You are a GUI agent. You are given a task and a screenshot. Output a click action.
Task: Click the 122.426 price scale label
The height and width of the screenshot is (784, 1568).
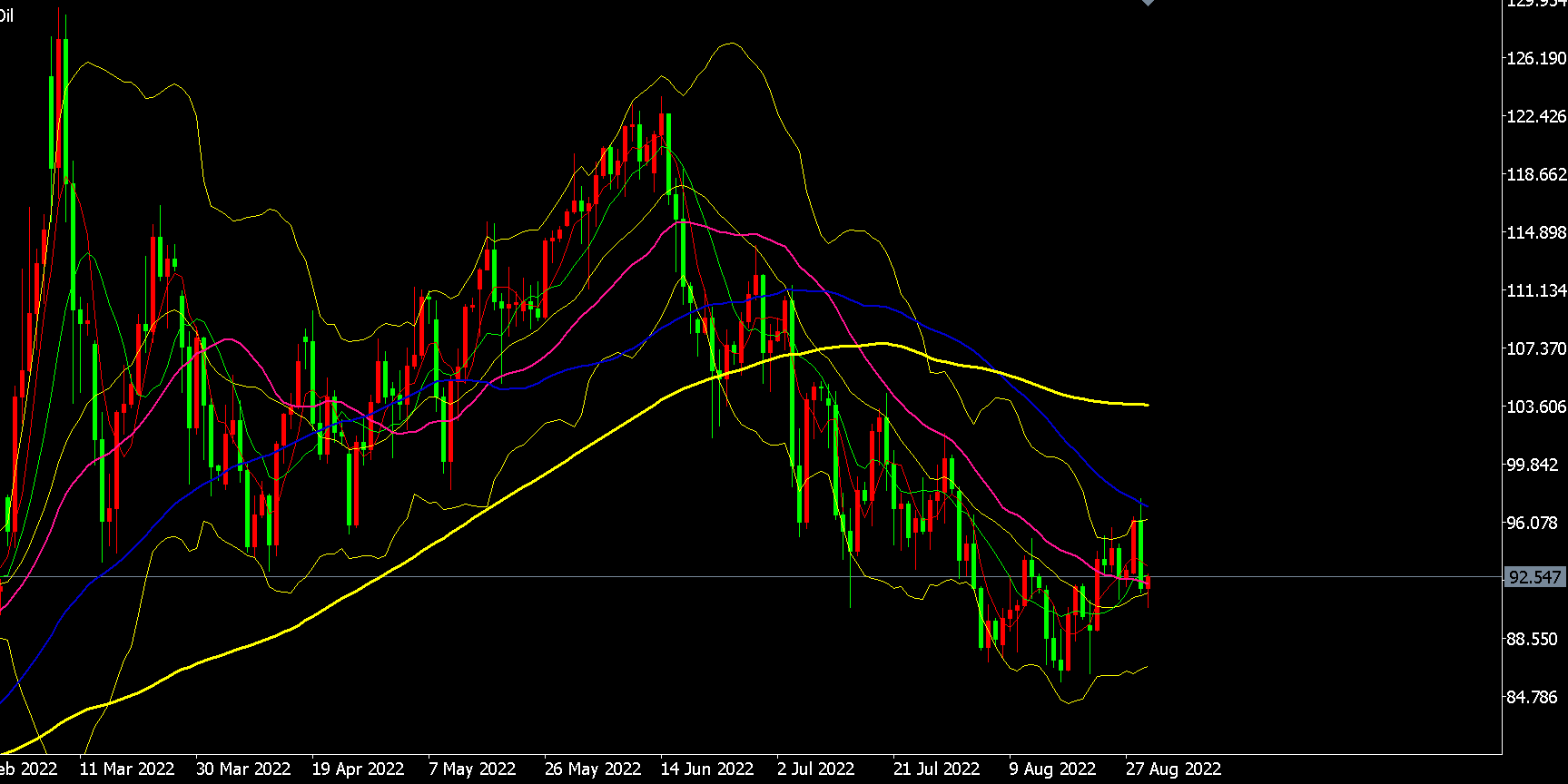click(1536, 116)
